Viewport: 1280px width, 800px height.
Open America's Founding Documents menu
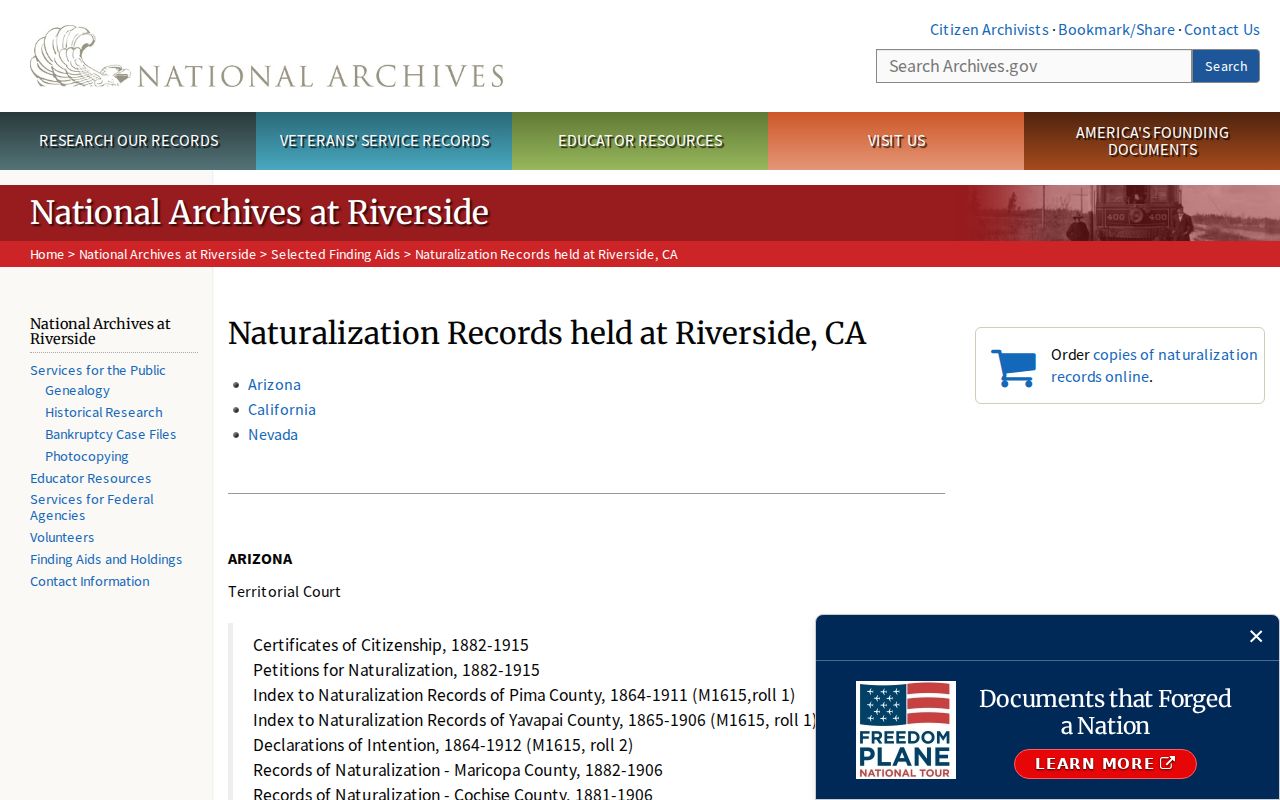pos(1152,141)
